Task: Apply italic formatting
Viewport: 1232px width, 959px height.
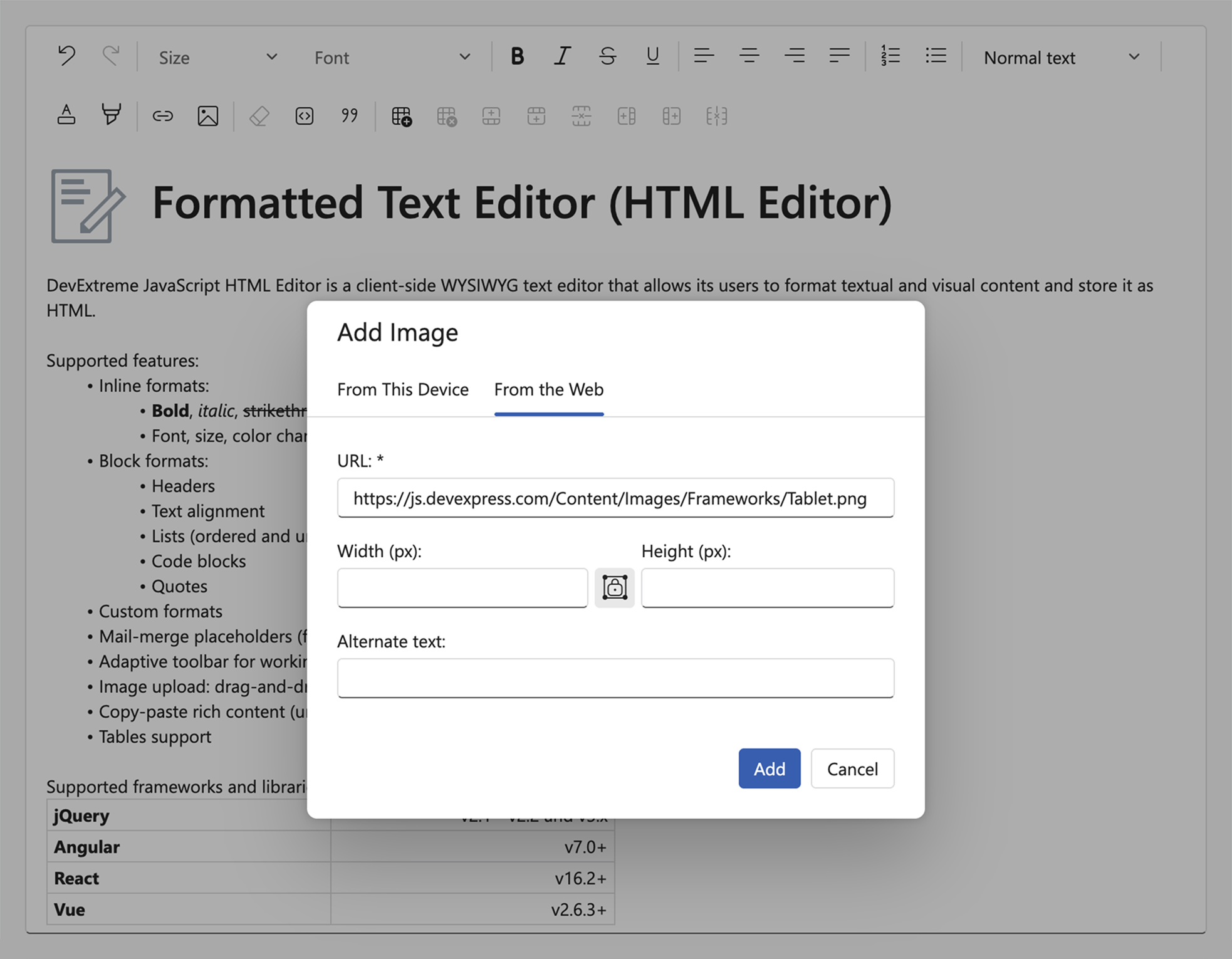Action: click(x=562, y=56)
